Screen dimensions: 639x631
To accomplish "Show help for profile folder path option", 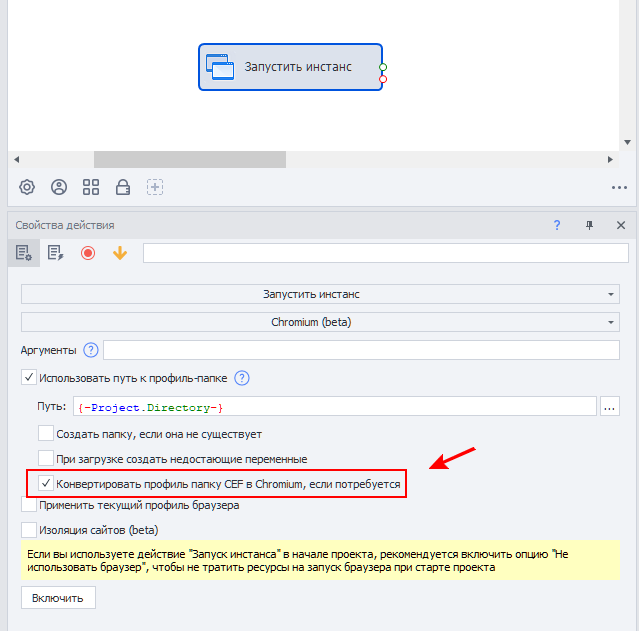I will (242, 378).
